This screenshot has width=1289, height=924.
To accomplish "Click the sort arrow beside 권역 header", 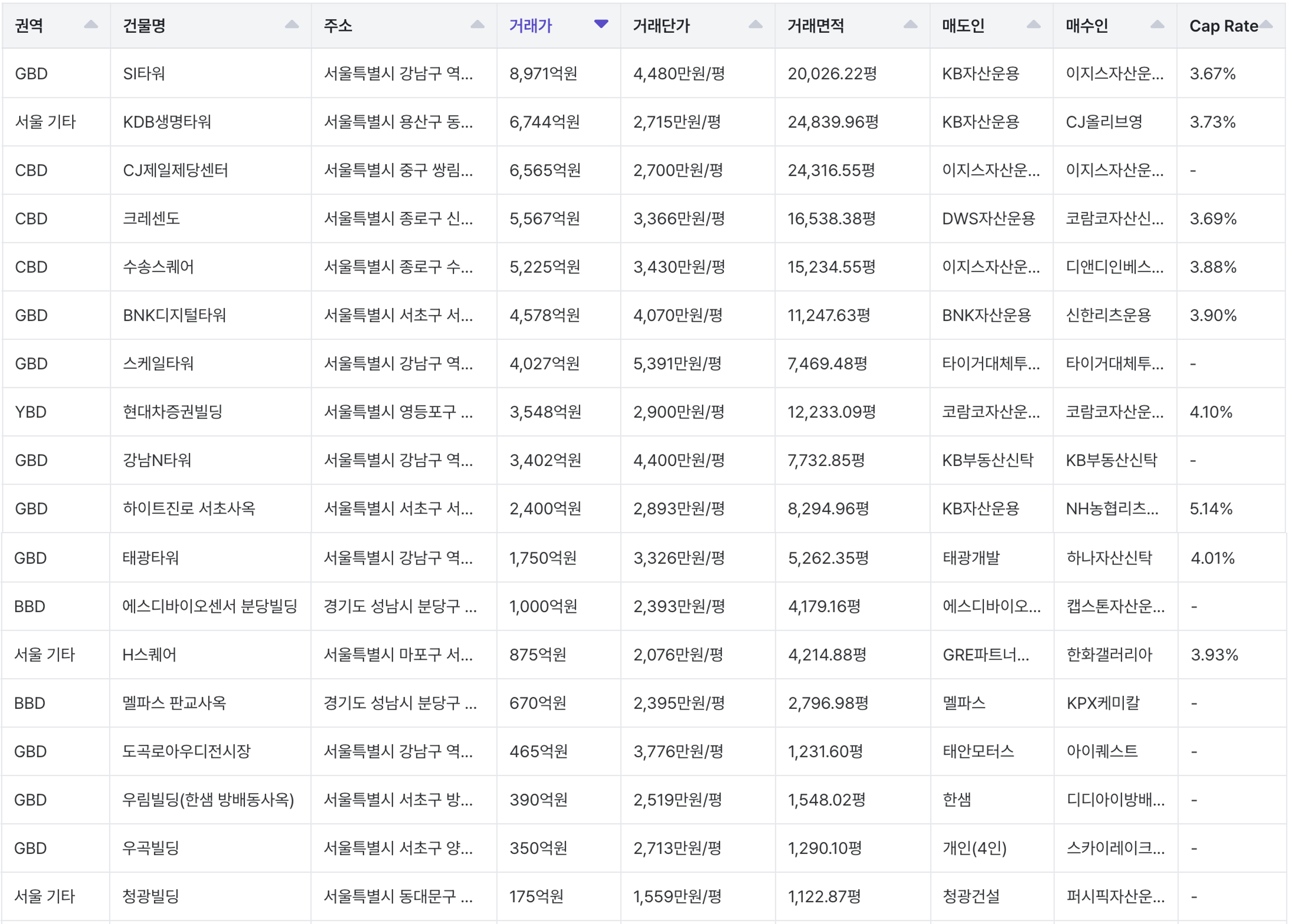I will [x=91, y=24].
